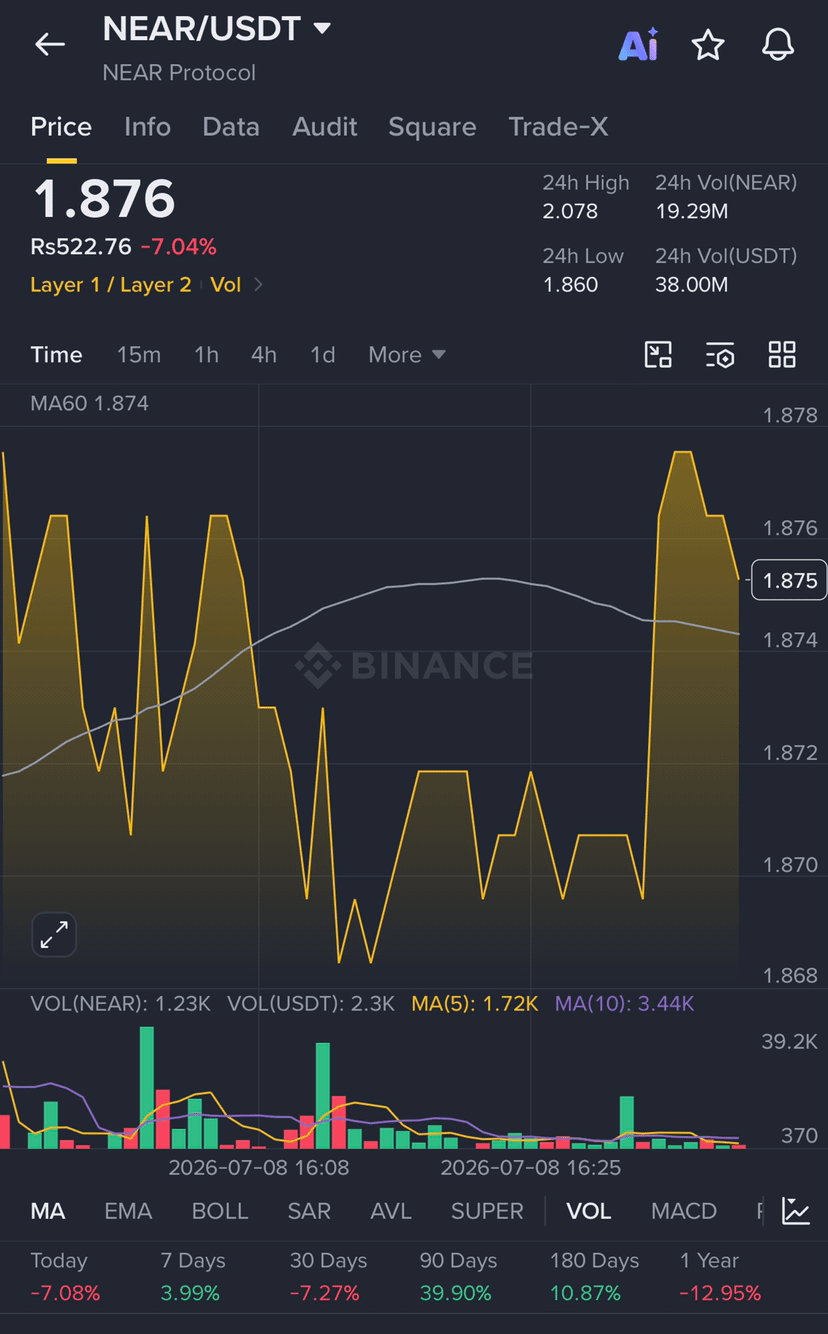Tap the back arrow icon
This screenshot has height=1334, width=828.
[x=49, y=44]
